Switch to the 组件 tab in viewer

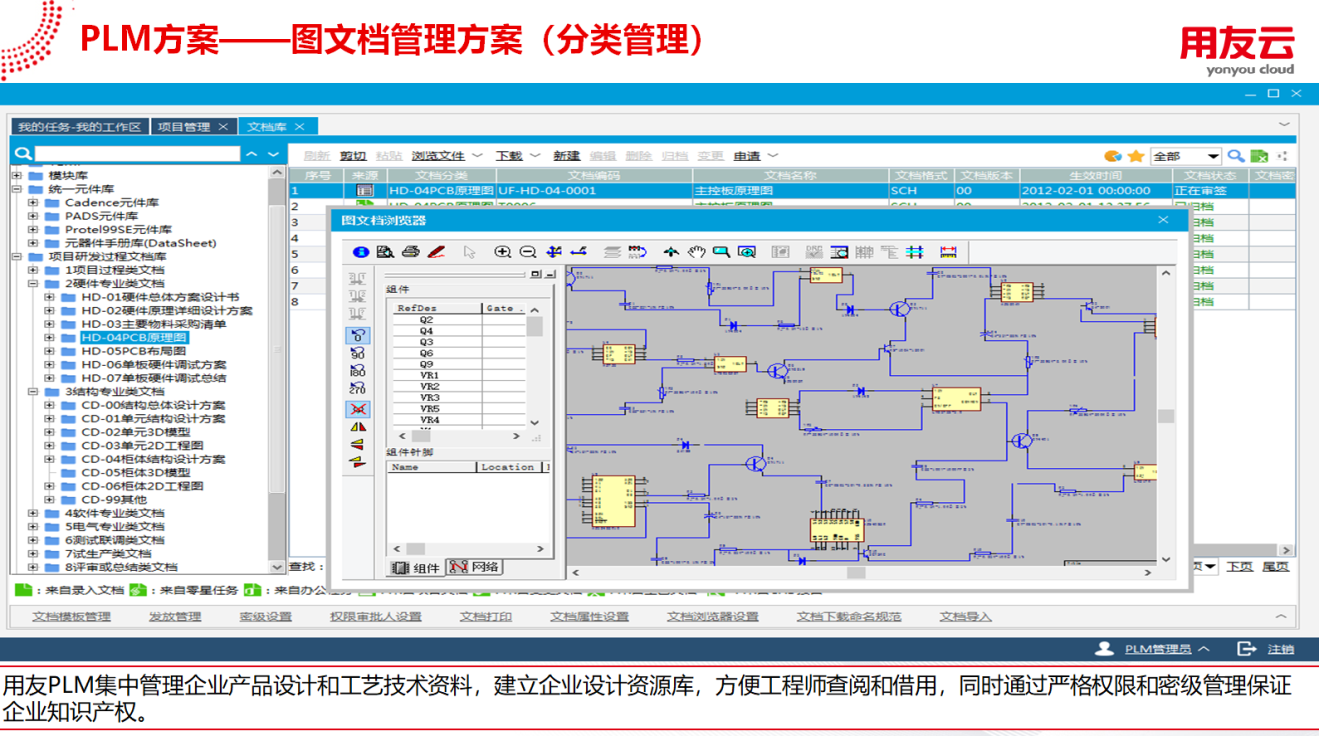[415, 567]
